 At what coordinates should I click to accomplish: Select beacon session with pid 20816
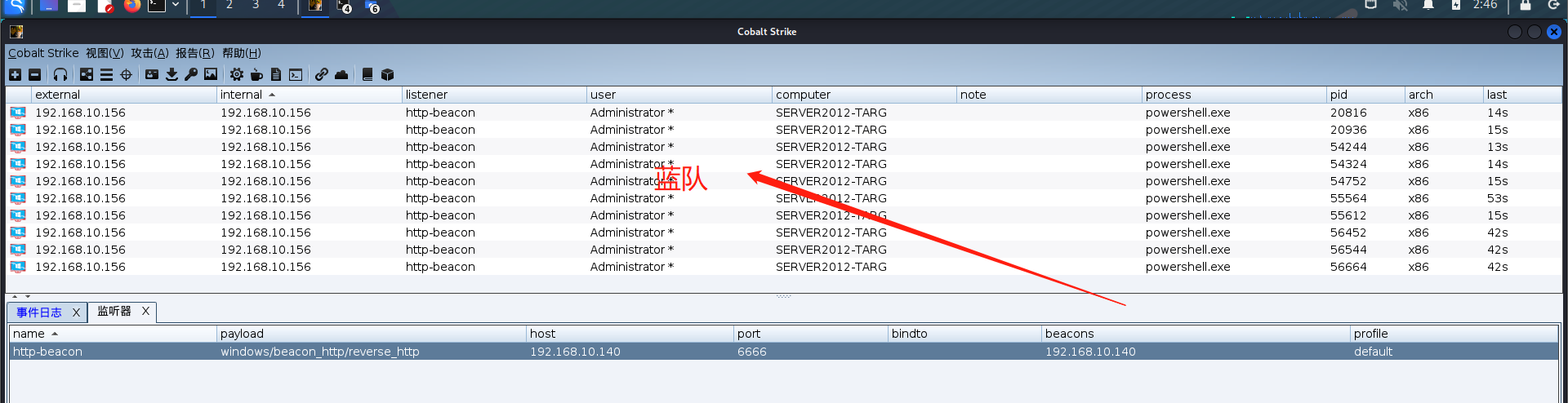(x=783, y=113)
